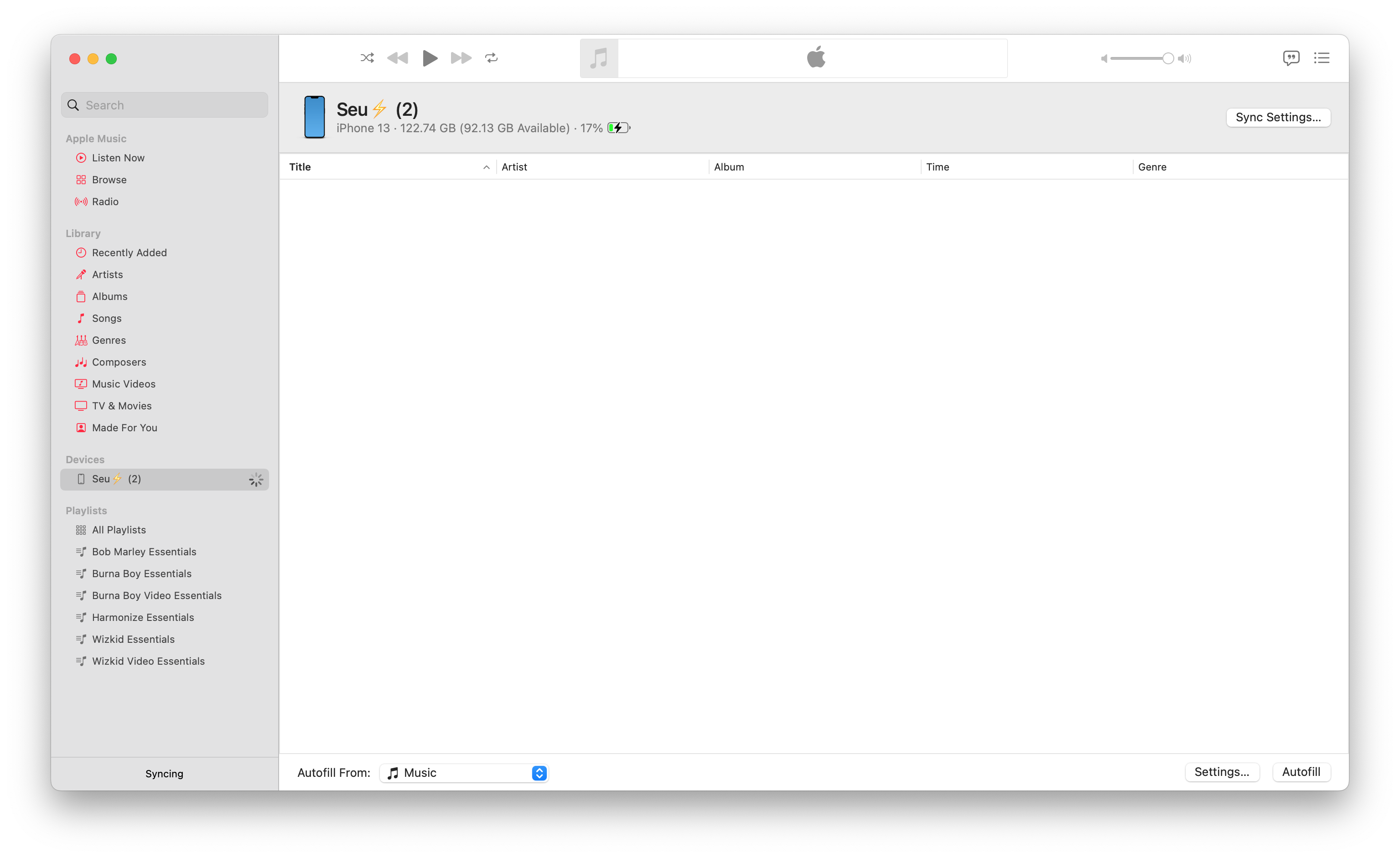Select Artists from the library sidebar
The width and height of the screenshot is (1400, 858).
pos(107,274)
